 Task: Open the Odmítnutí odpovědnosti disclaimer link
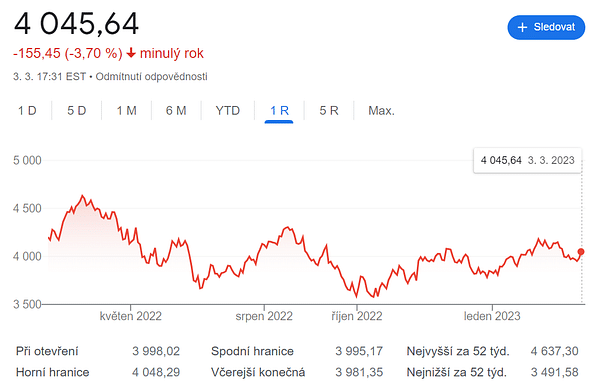point(152,77)
